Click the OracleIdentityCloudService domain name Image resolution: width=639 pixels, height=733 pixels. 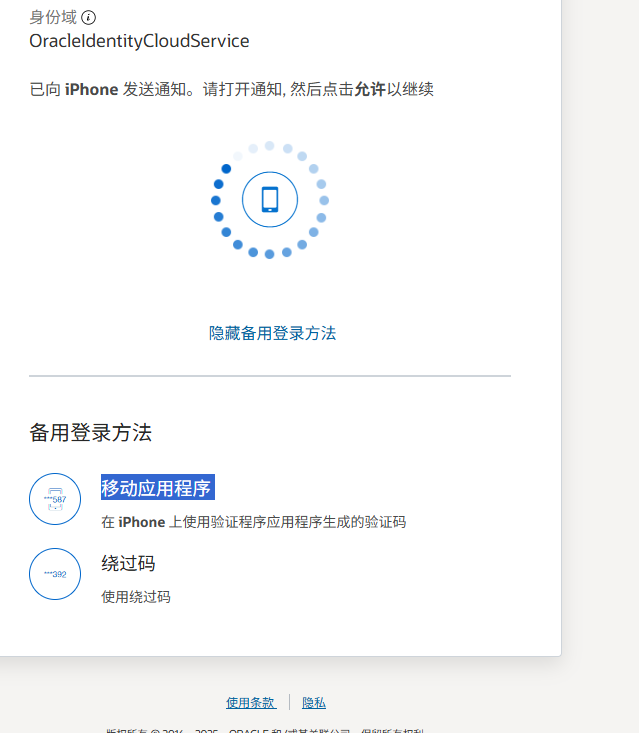[139, 41]
